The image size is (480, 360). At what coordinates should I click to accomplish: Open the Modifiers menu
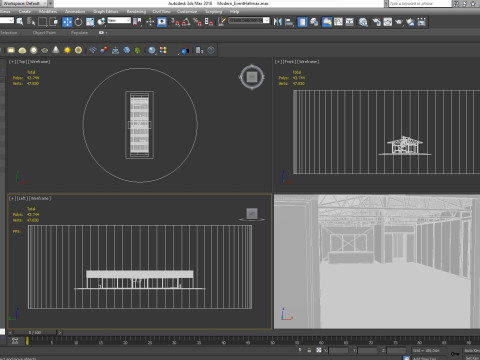click(48, 11)
